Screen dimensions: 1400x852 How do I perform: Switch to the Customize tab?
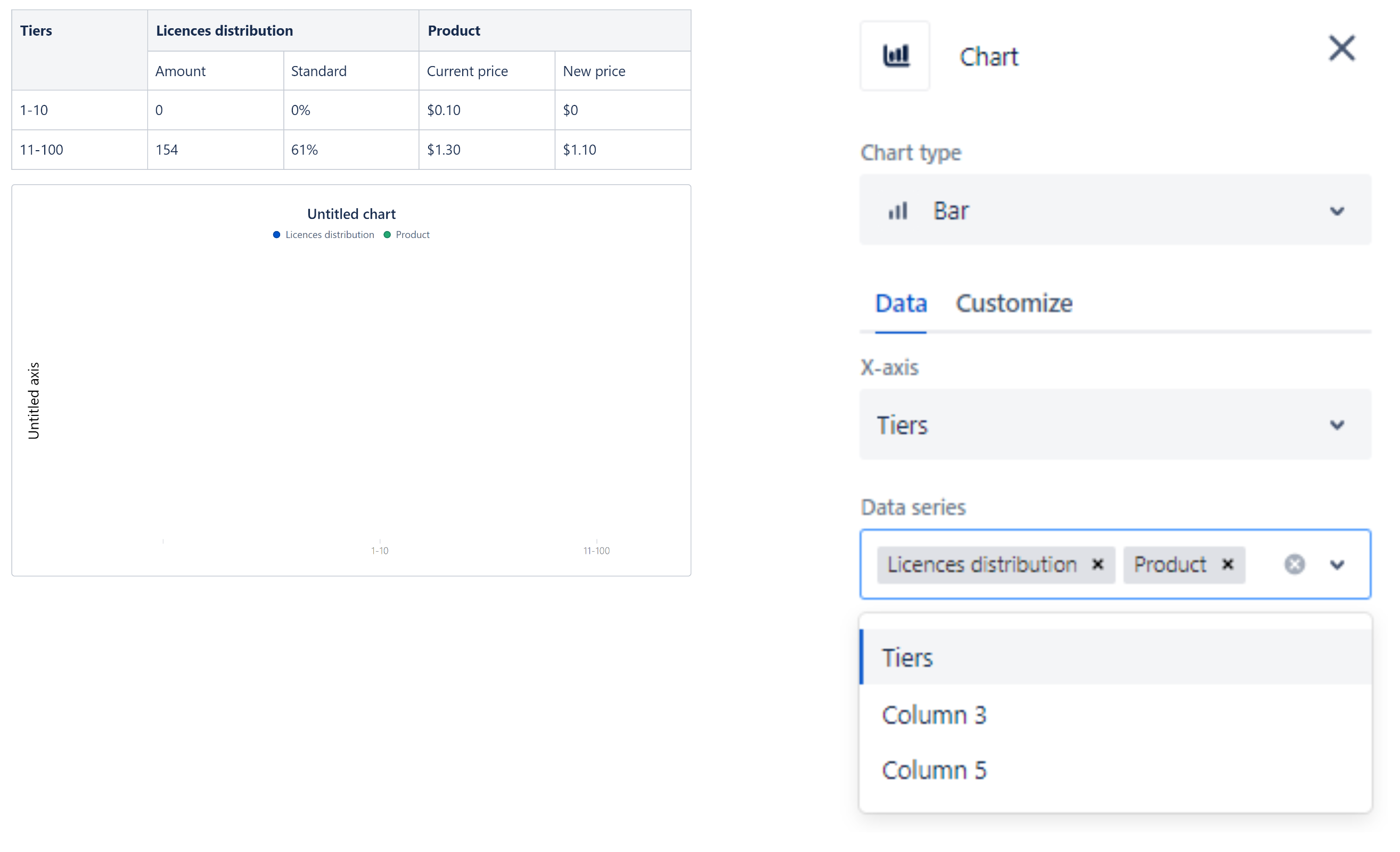coord(1013,304)
